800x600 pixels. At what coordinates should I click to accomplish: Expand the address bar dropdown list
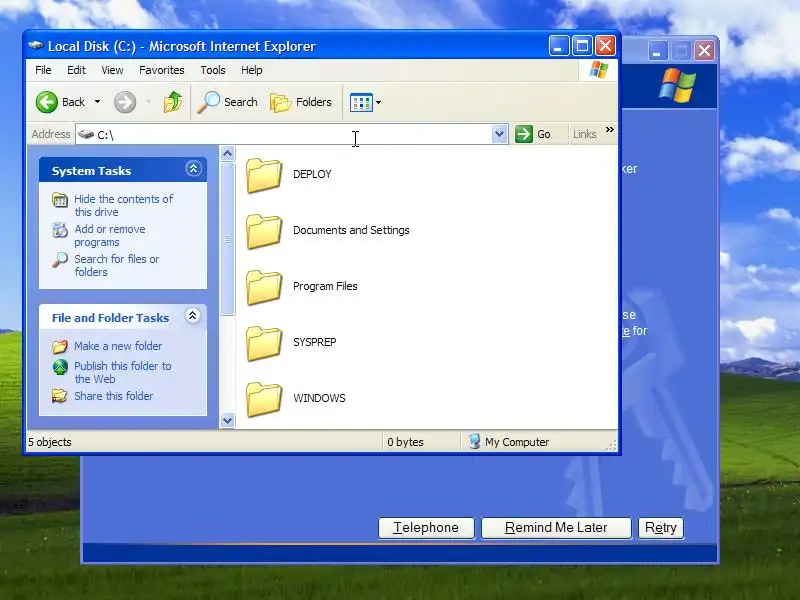(499, 135)
